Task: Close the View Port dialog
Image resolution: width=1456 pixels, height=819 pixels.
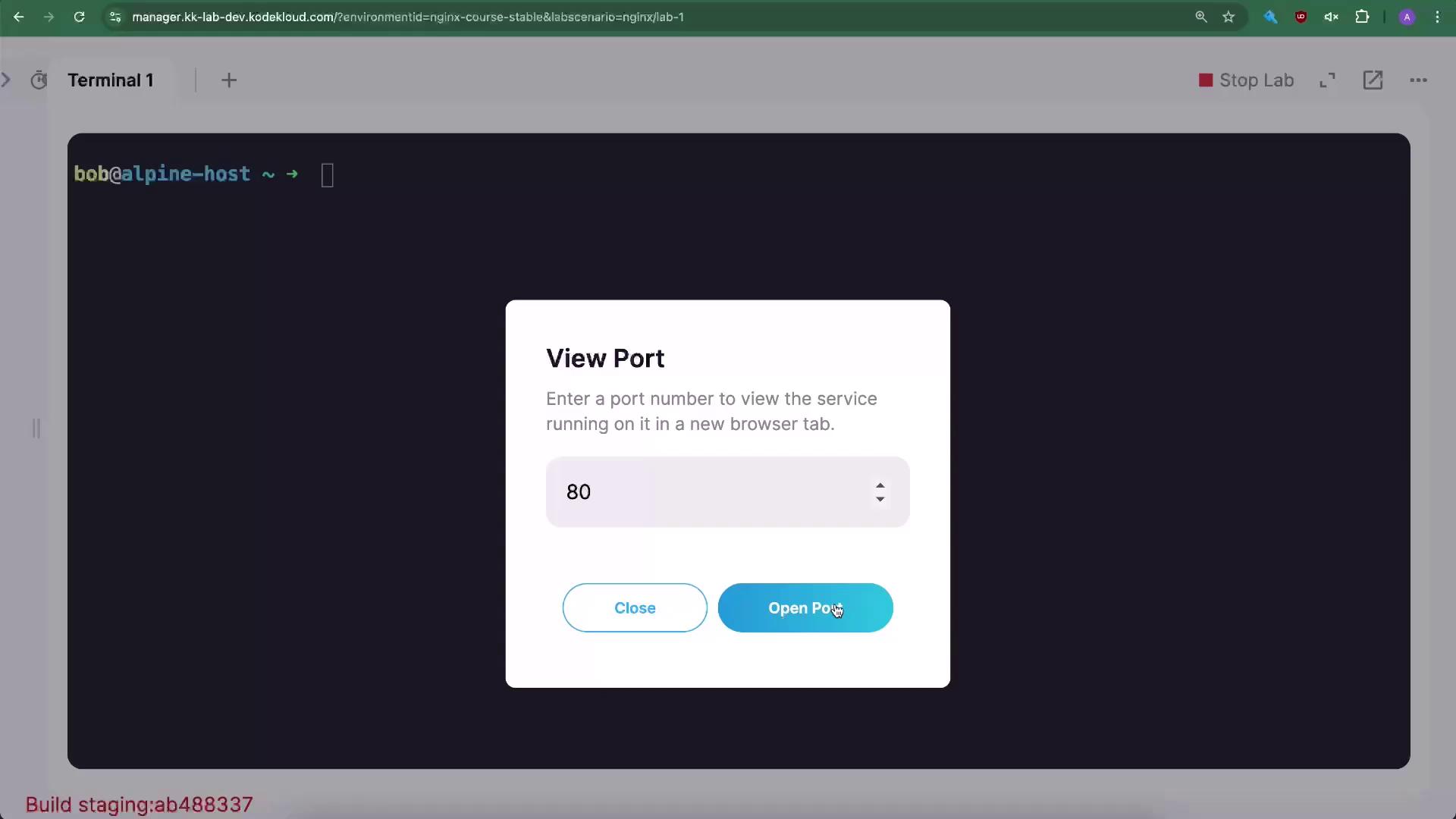Action: point(635,607)
